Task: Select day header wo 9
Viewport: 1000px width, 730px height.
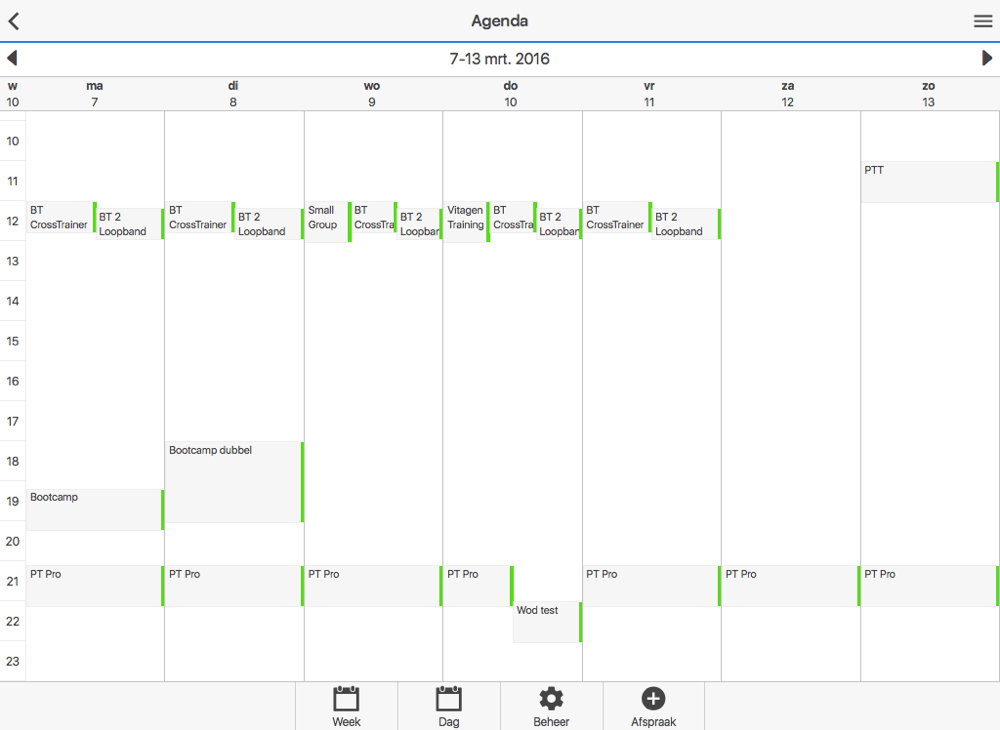Action: coord(372,94)
